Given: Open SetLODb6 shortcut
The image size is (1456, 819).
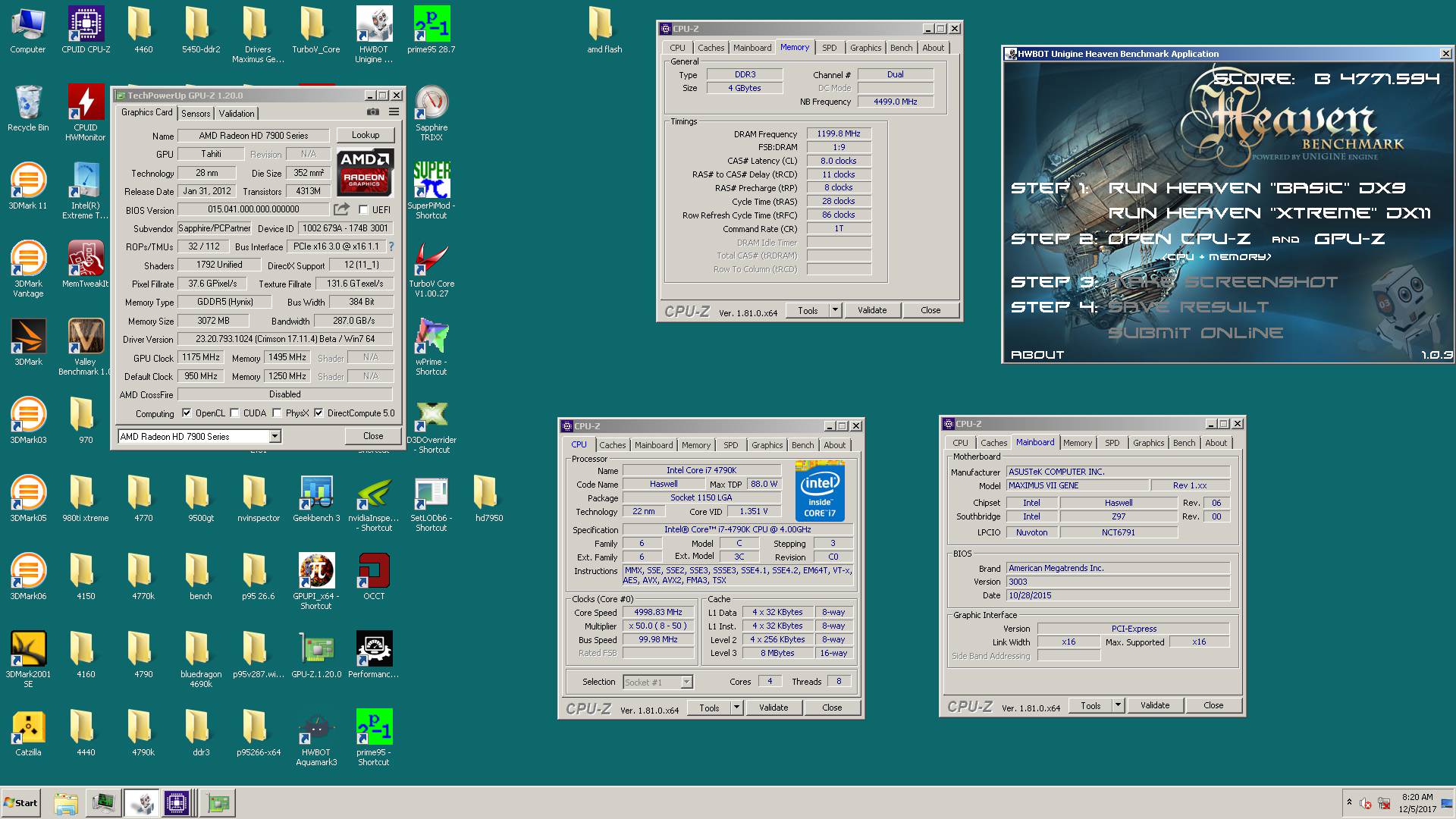Looking at the screenshot, I should pos(431,503).
